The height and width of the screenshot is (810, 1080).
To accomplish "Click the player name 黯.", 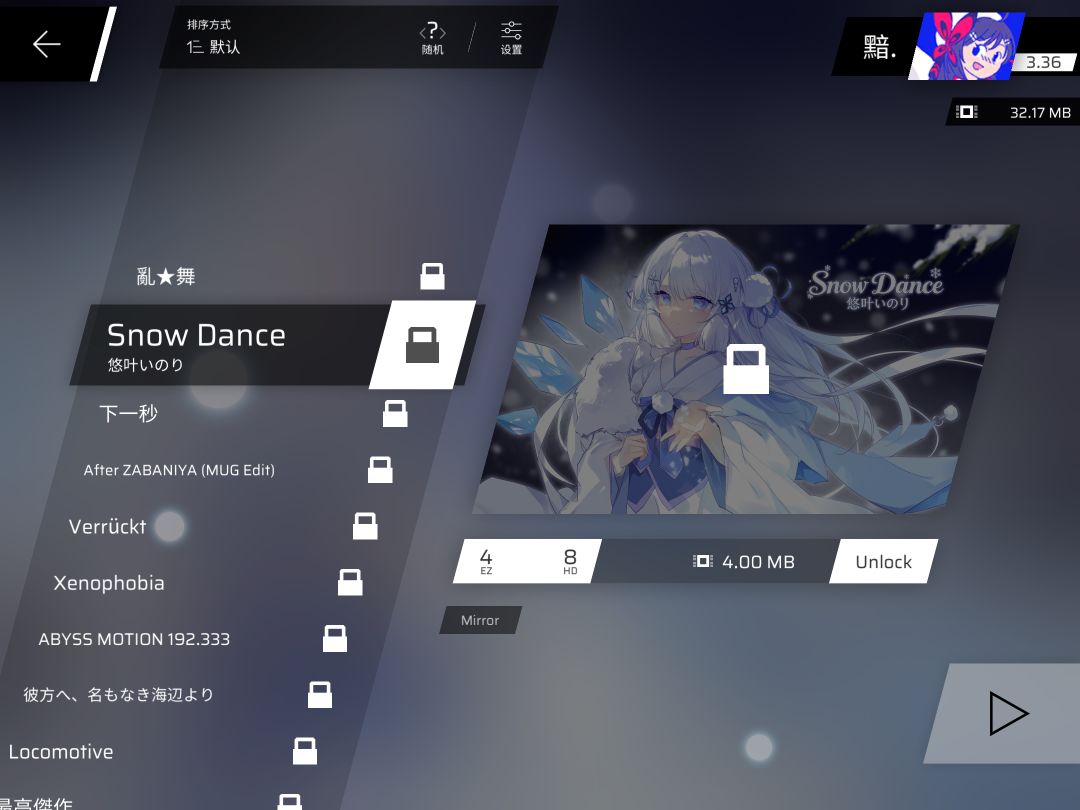I will 880,47.
